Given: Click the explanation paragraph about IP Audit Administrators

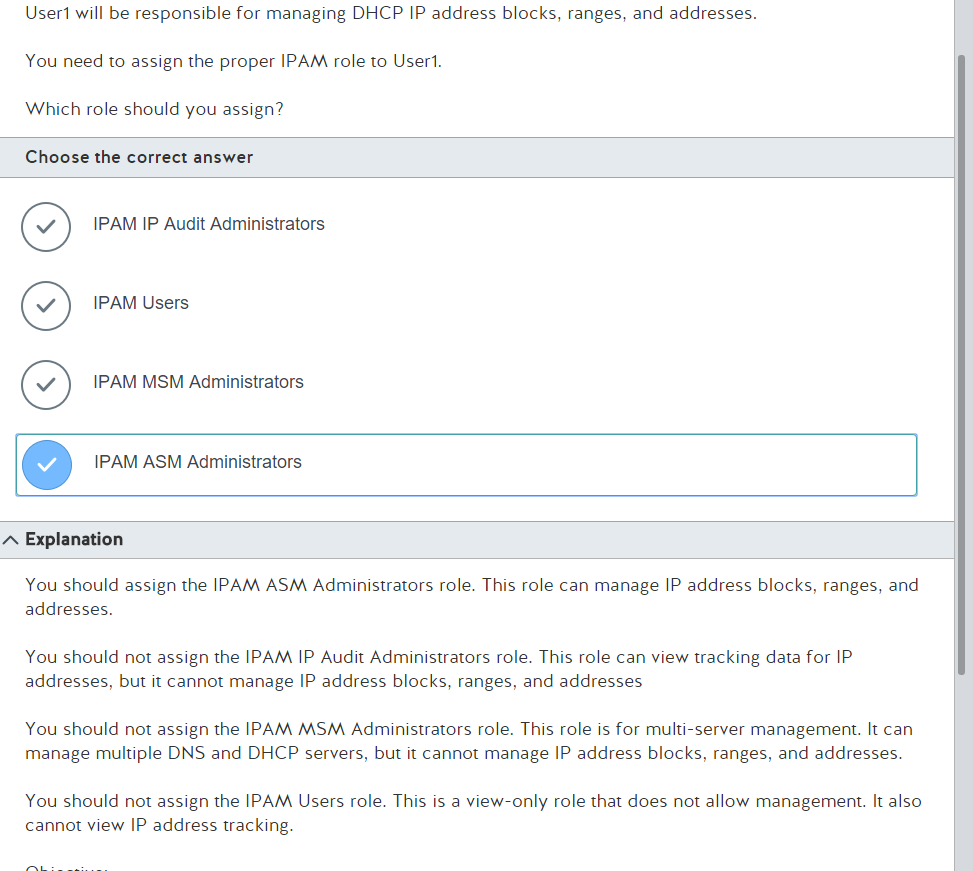Looking at the screenshot, I should point(439,669).
